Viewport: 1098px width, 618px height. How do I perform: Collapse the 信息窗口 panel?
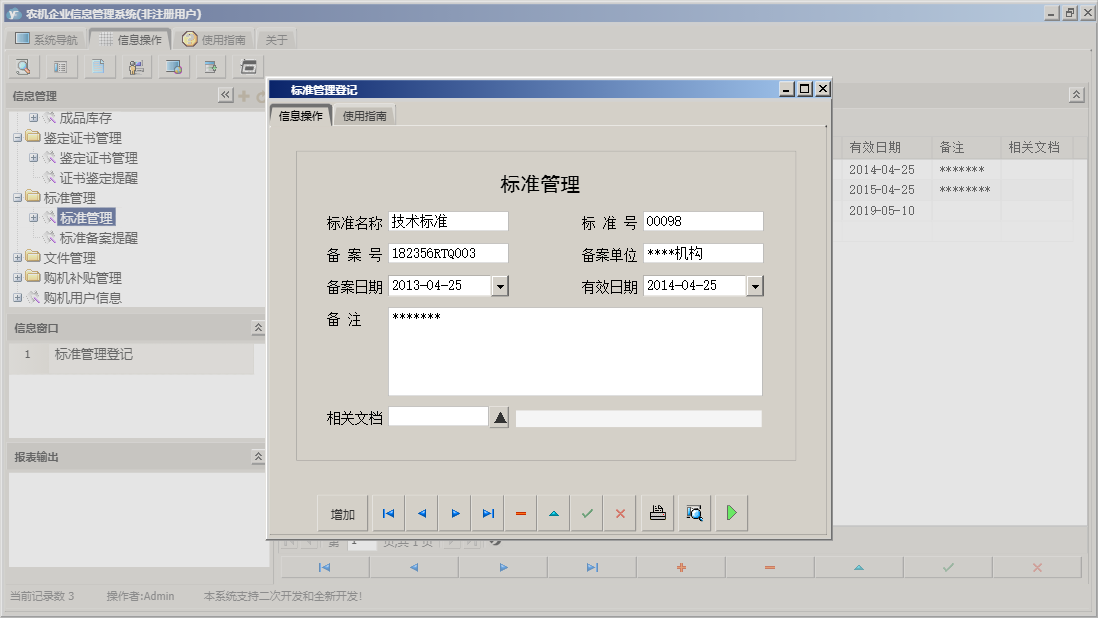256,327
